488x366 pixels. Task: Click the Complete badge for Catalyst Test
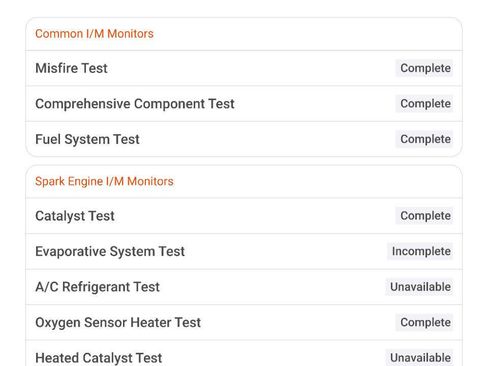pos(424,216)
